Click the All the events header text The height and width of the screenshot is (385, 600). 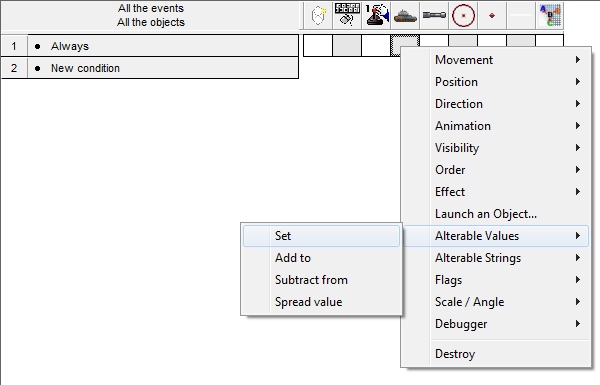151,8
